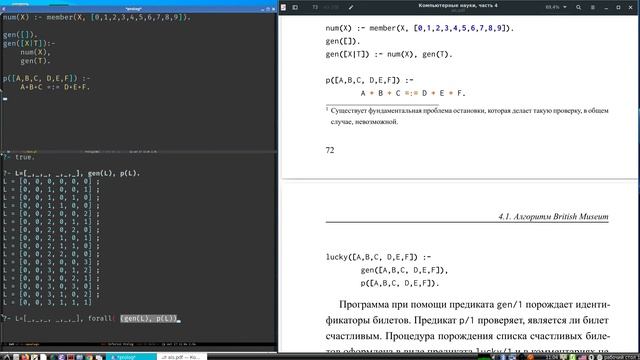
Task: Click num(X) clause in the editor buffer
Action: point(97,18)
